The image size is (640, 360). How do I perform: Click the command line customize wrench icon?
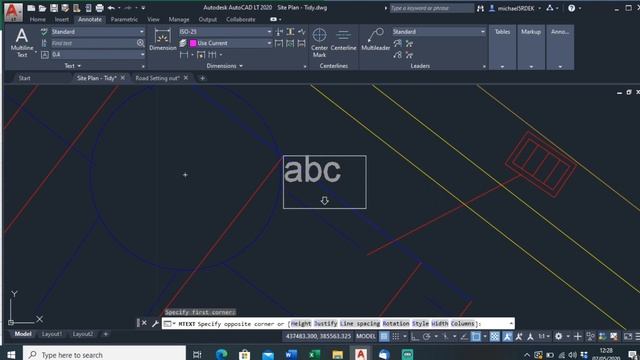pos(155,323)
